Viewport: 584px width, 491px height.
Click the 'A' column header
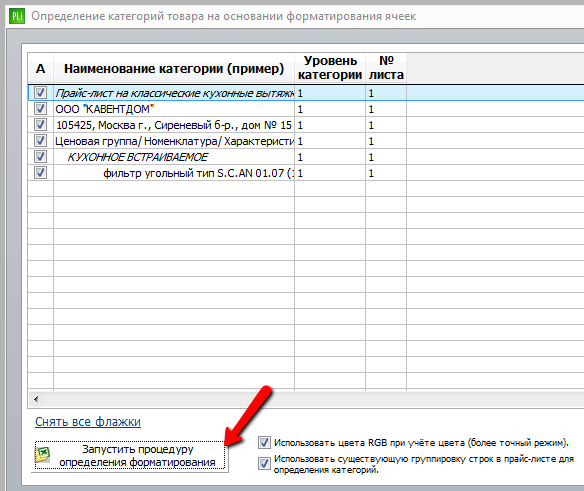pos(41,68)
